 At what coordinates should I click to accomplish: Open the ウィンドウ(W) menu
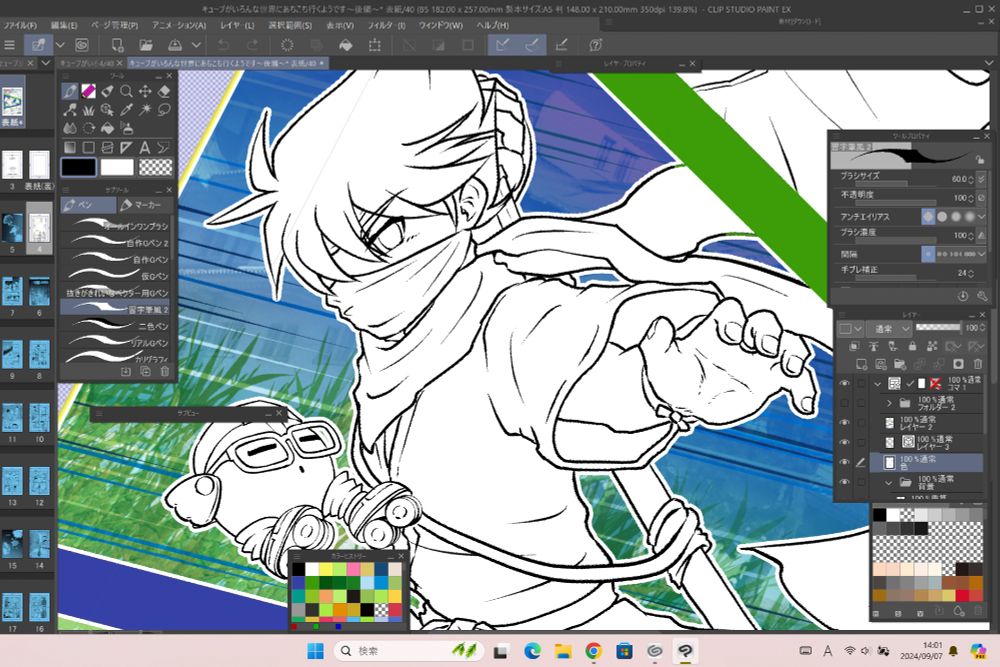[x=440, y=25]
